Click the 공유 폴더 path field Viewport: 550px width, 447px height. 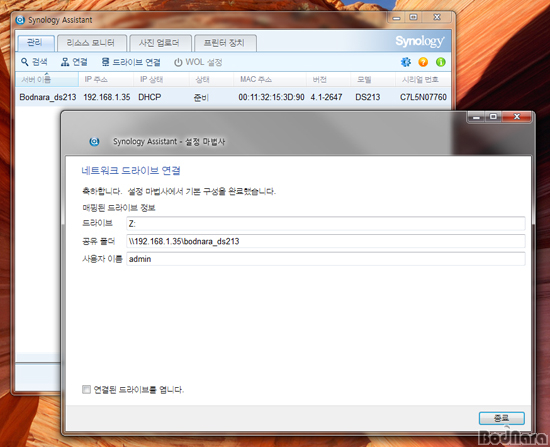pos(326,241)
